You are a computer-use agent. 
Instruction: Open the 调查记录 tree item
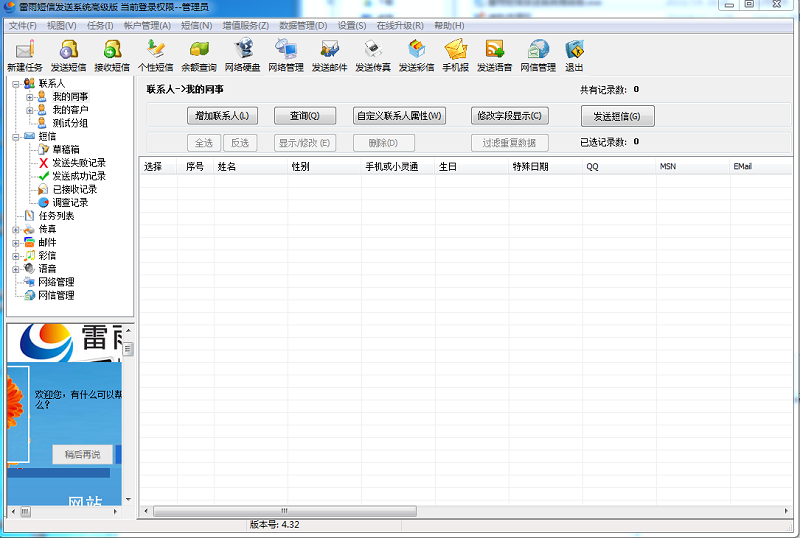(70, 203)
